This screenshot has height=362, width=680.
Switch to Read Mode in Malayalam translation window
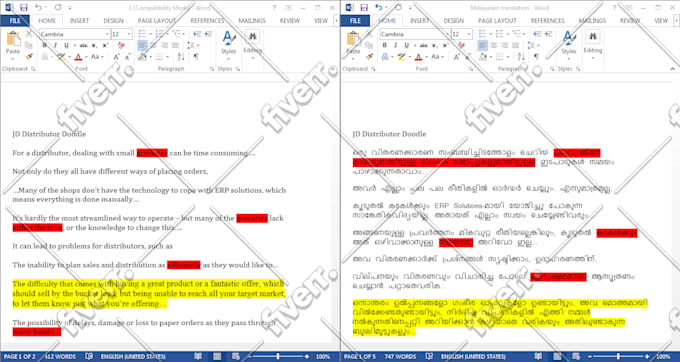(538, 356)
